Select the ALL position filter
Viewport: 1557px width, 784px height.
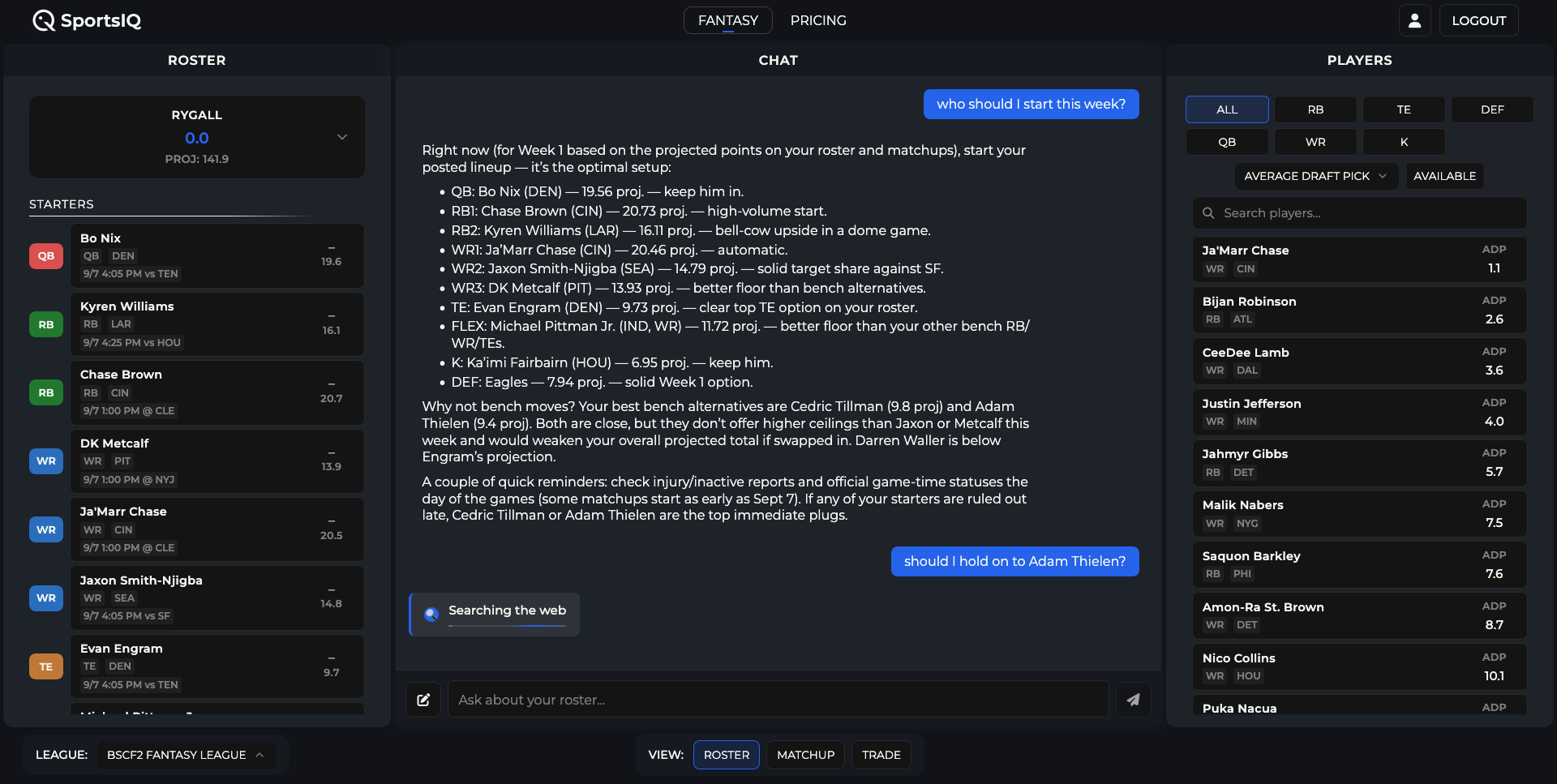click(x=1227, y=109)
